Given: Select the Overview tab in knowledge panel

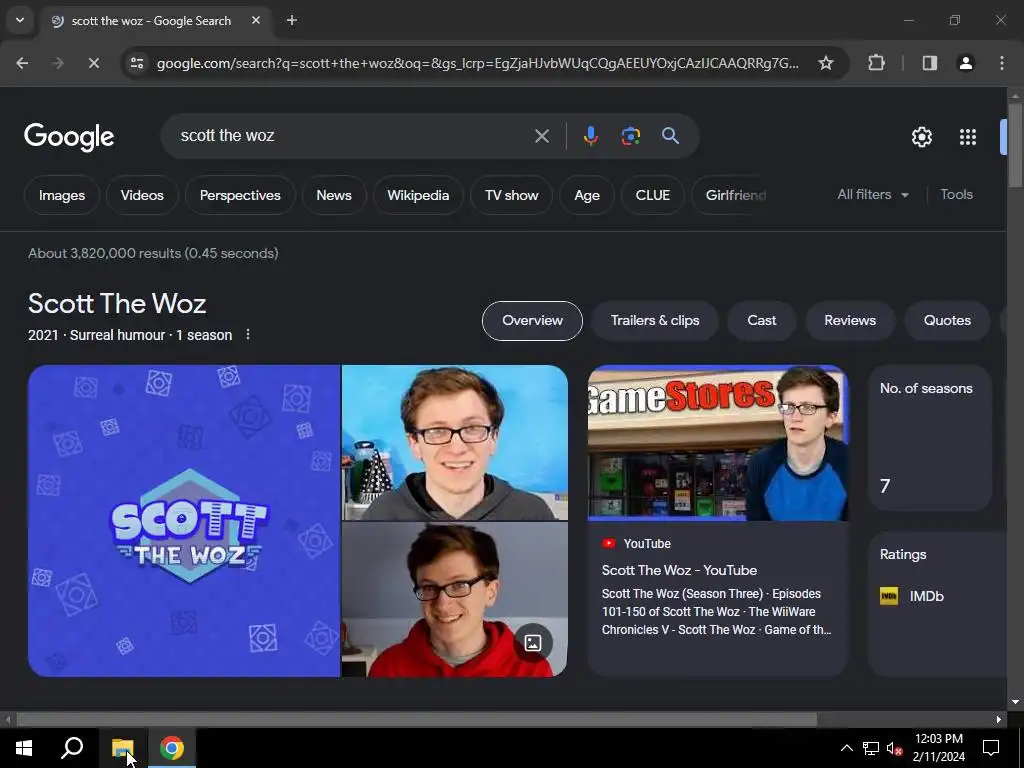Looking at the screenshot, I should click(x=532, y=321).
